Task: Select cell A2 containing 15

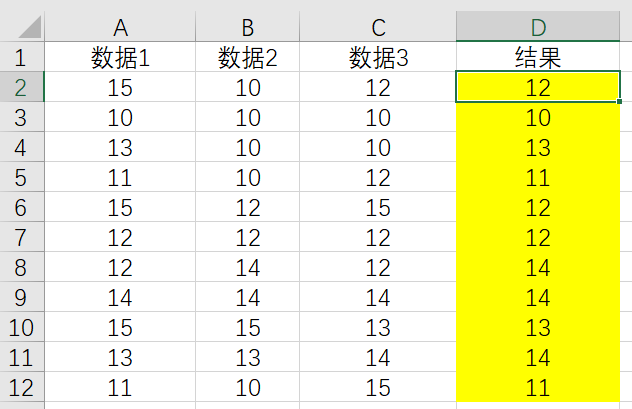Action: [120, 87]
